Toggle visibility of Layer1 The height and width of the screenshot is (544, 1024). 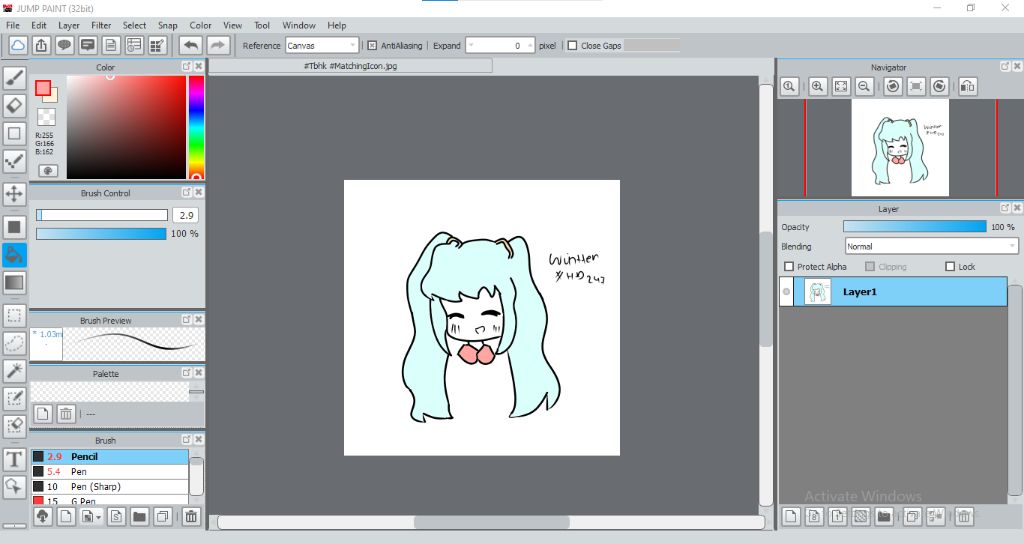point(786,292)
